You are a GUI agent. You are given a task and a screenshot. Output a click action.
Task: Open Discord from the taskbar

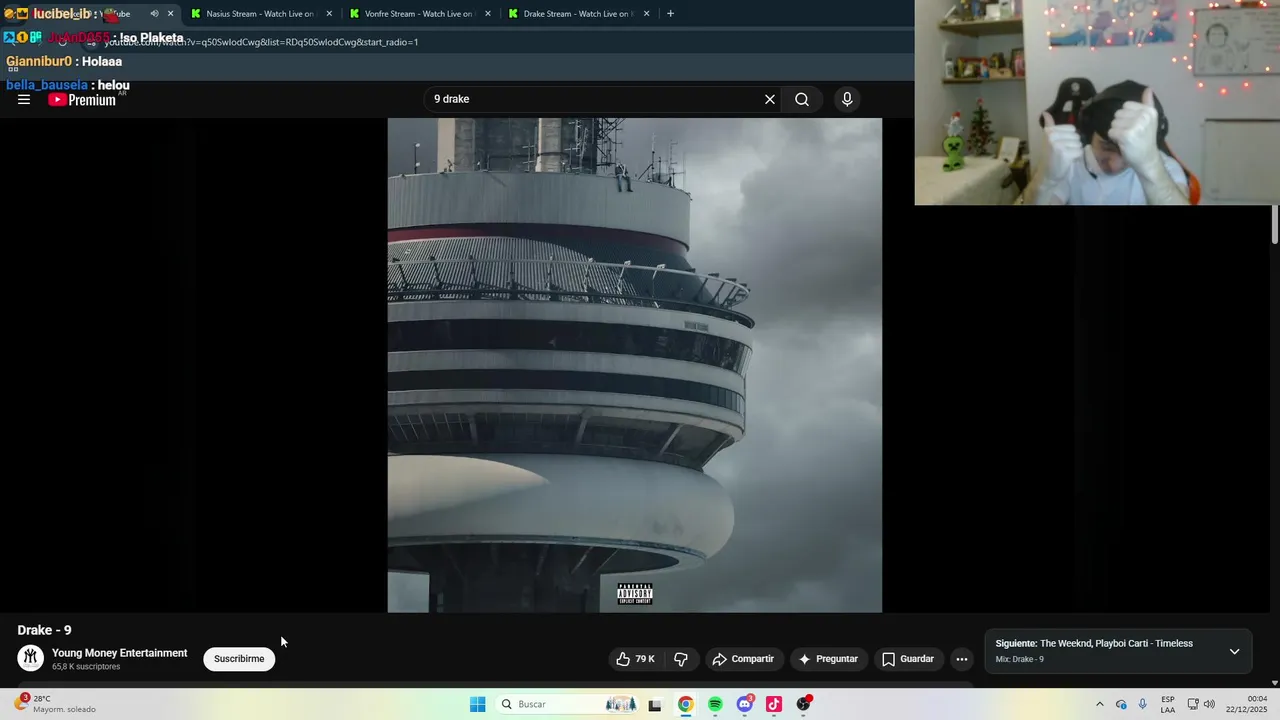pos(745,704)
